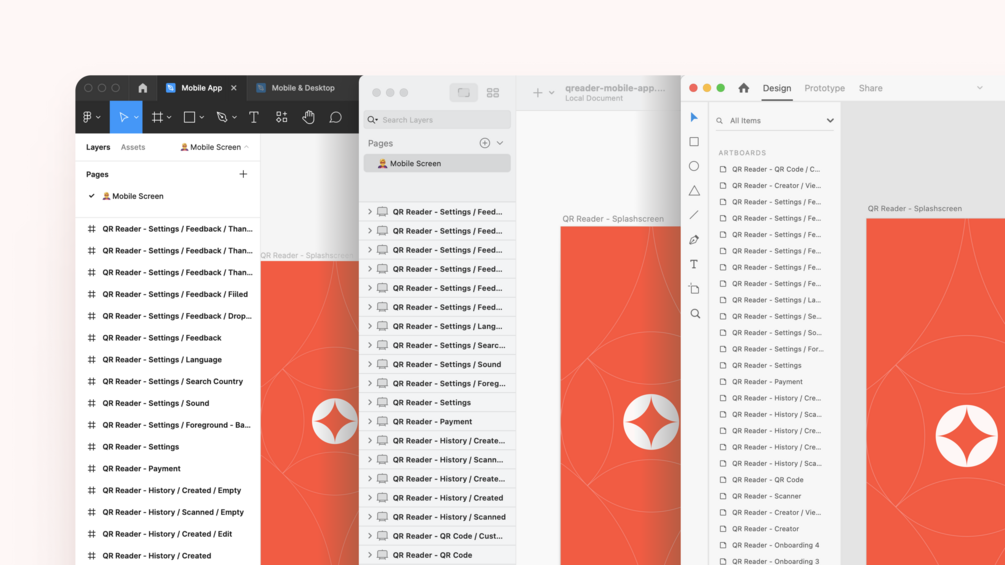Screen dimensions: 1005x565
Task: Switch to Sketch components grid view
Action: [493, 93]
